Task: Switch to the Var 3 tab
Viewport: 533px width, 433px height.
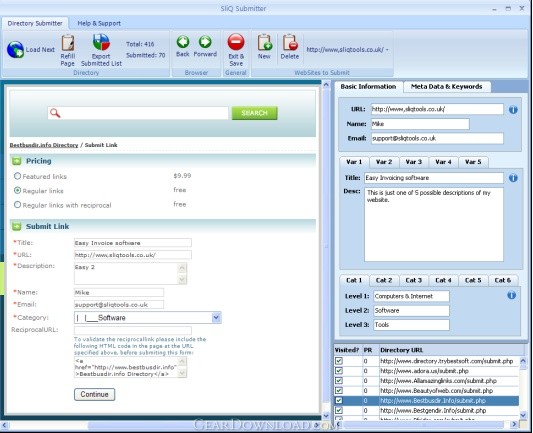Action: pos(413,162)
